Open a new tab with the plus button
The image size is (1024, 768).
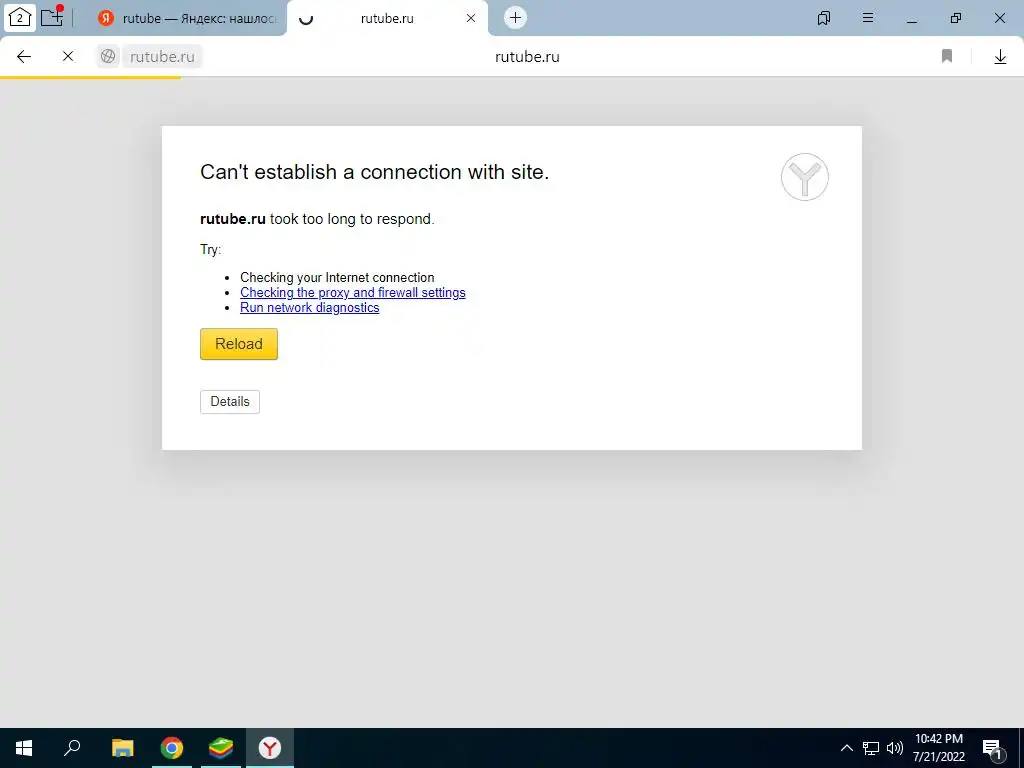pos(515,18)
